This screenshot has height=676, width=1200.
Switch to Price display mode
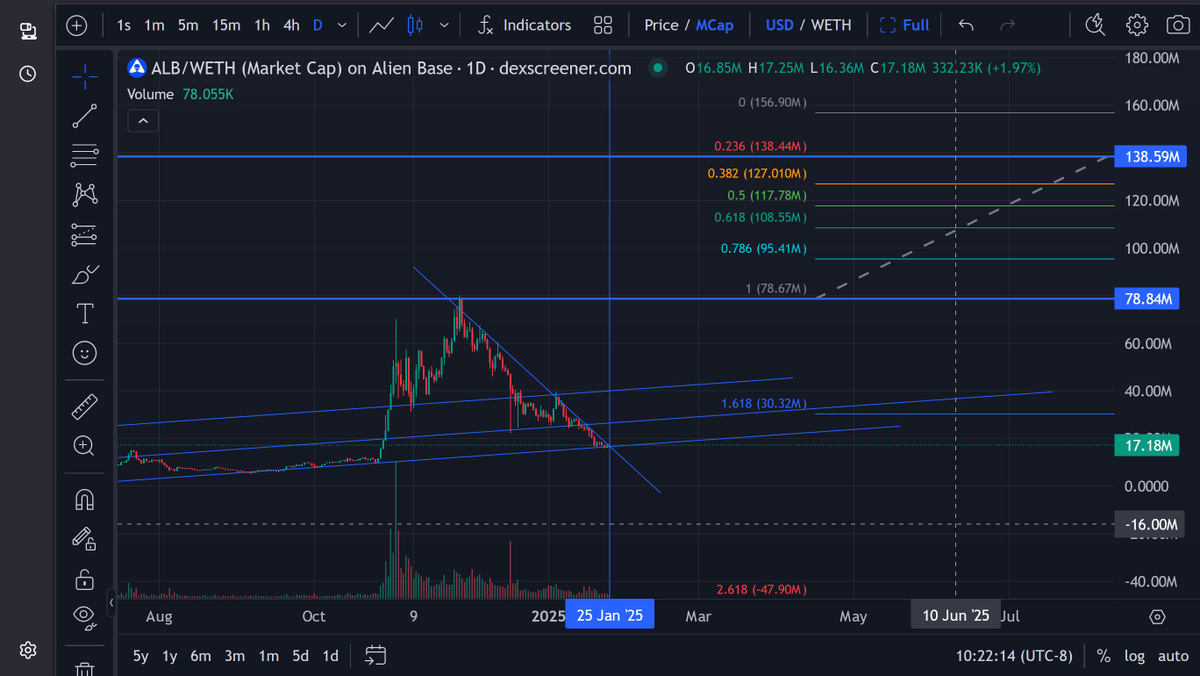[662, 25]
